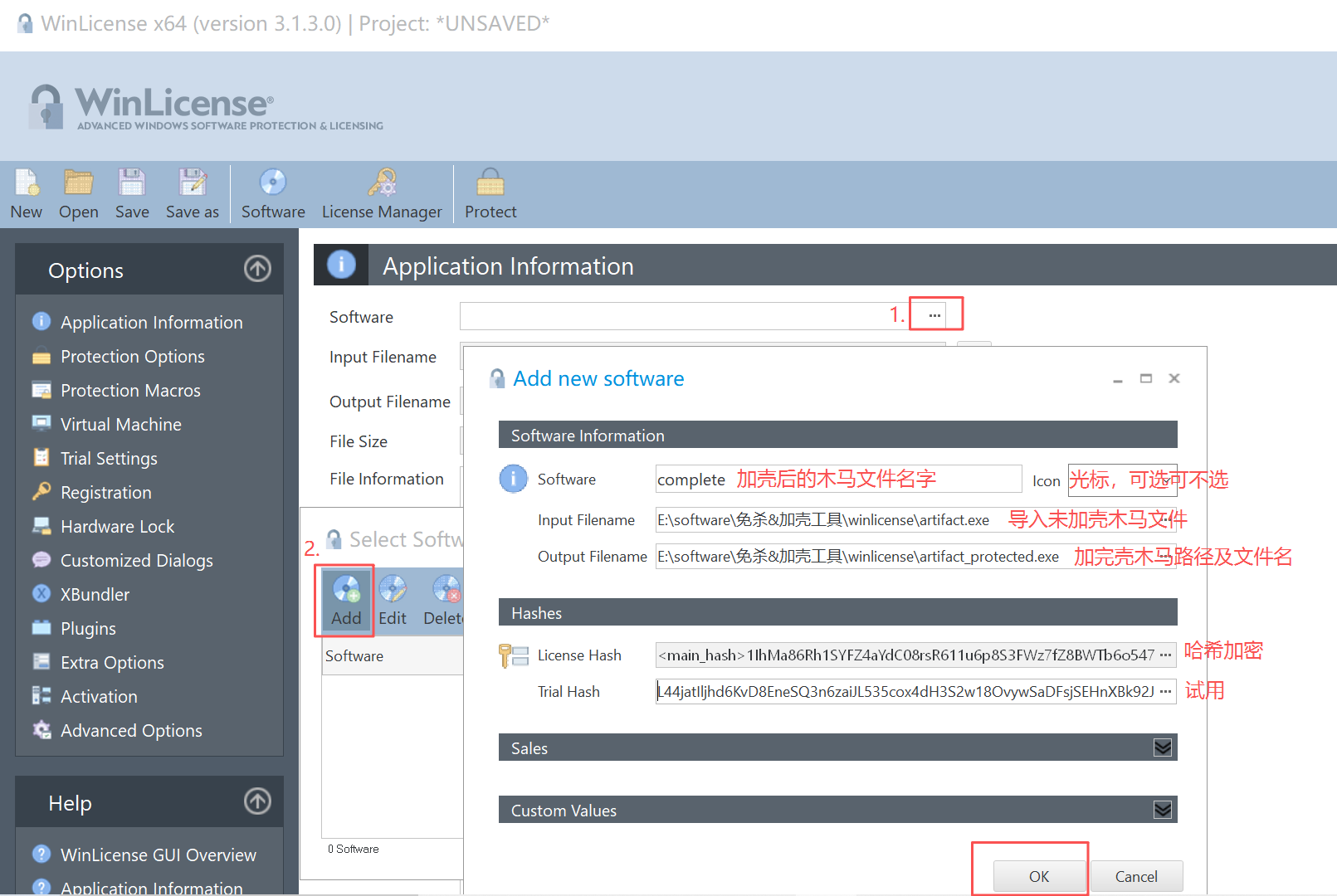The width and height of the screenshot is (1337, 896).
Task: Click the Advanced Options gear icon
Action: (x=41, y=729)
